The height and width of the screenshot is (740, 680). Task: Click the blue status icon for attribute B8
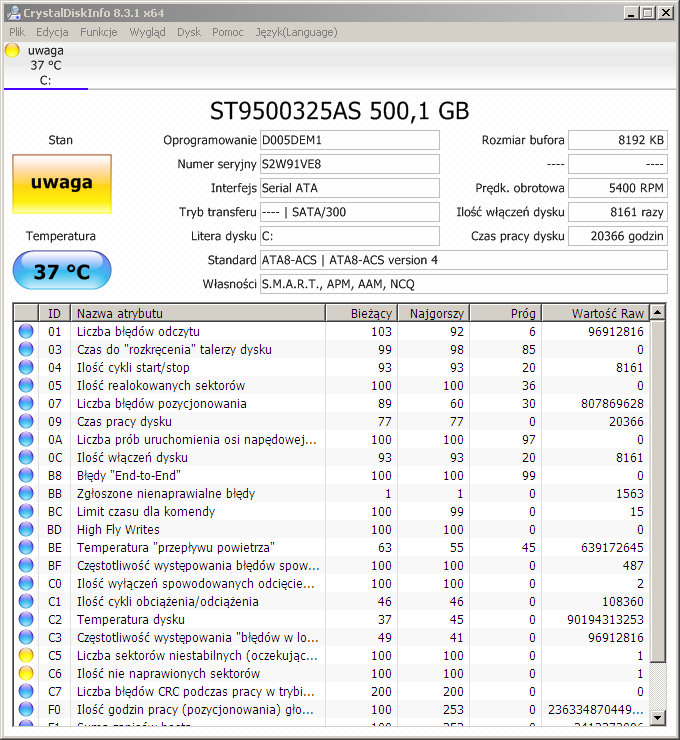[26, 475]
